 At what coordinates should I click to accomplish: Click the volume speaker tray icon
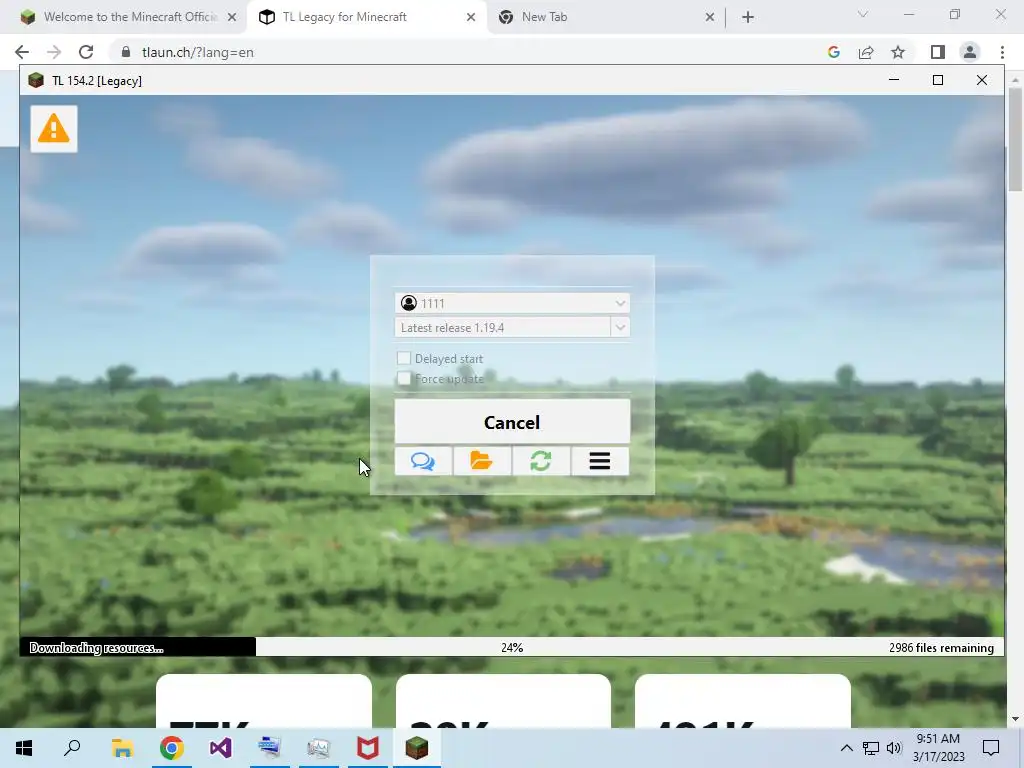point(894,748)
